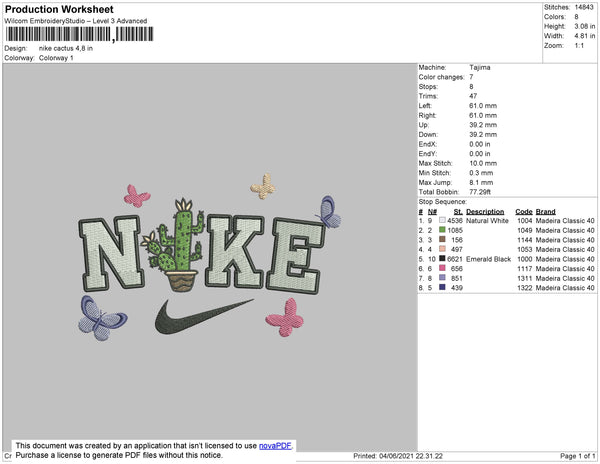Click the stitches count 14843
The image size is (600, 464).
pyautogui.click(x=584, y=7)
